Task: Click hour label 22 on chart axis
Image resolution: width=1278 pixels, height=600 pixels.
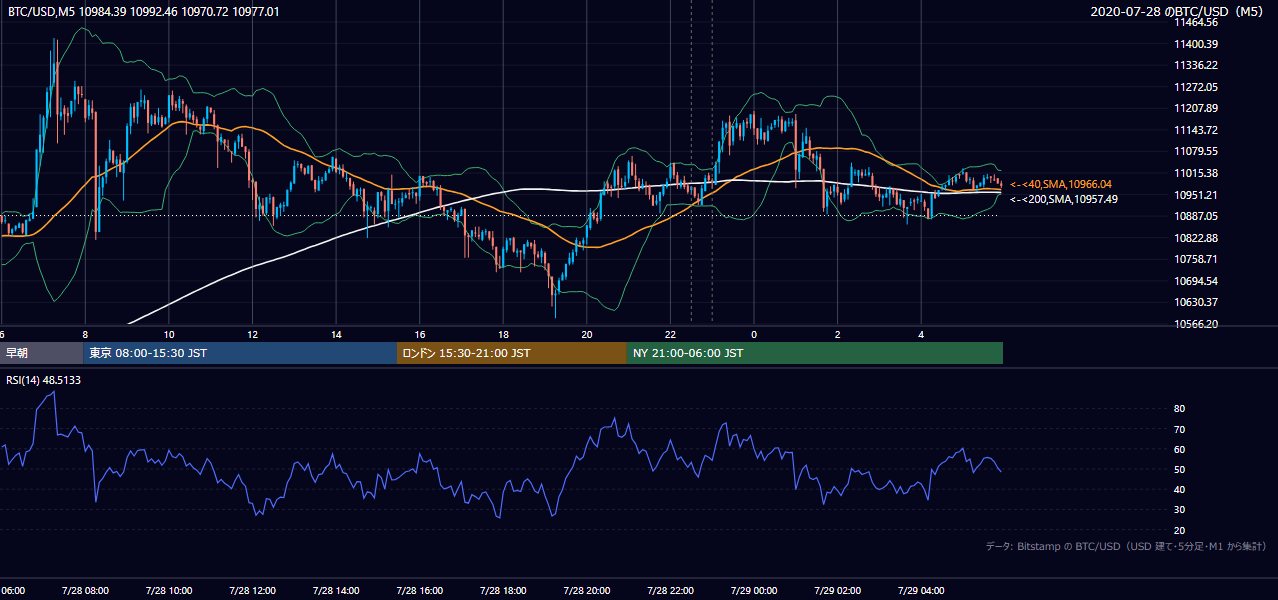Action: [671, 335]
